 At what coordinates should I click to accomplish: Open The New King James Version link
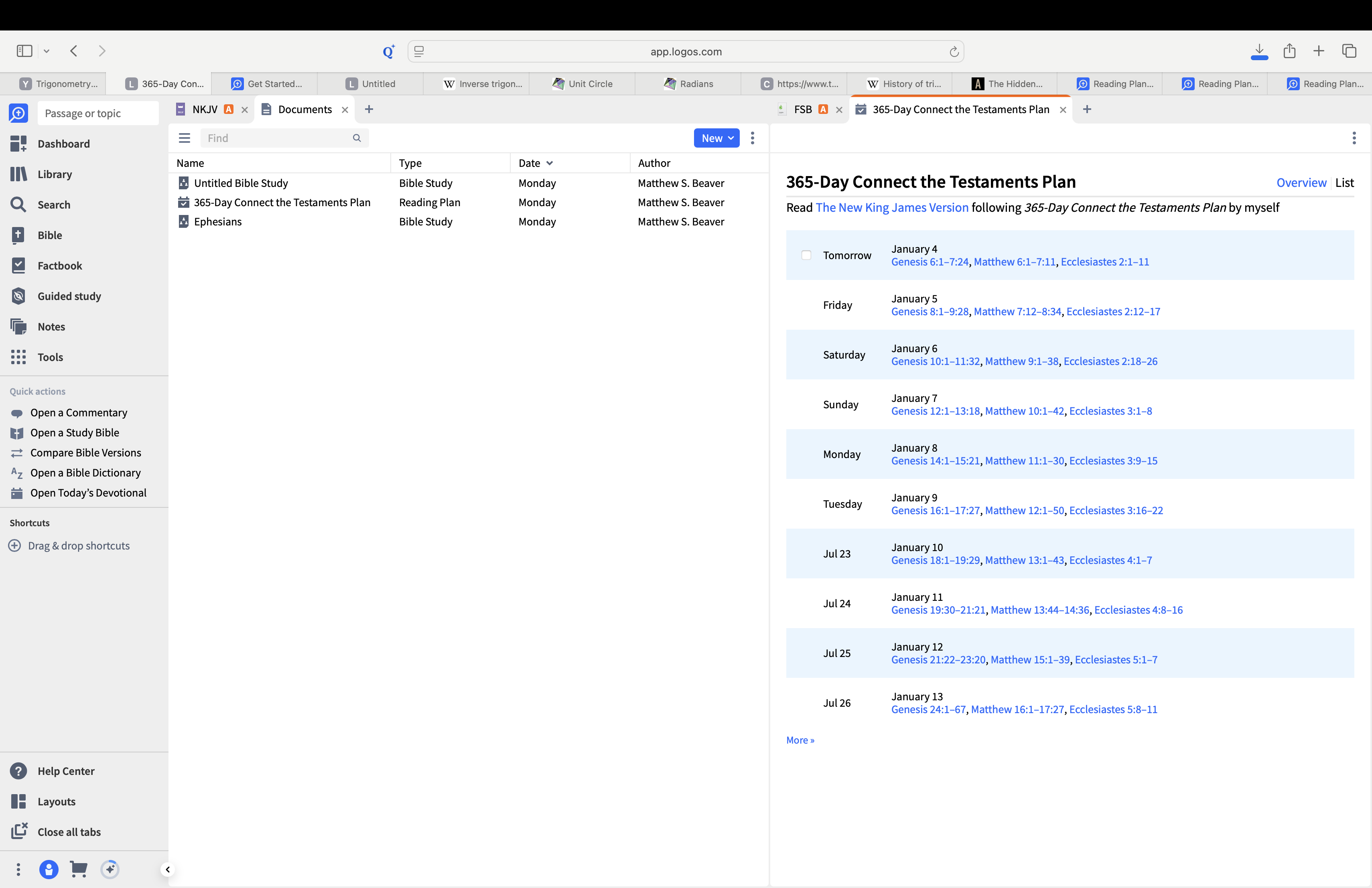tap(892, 207)
